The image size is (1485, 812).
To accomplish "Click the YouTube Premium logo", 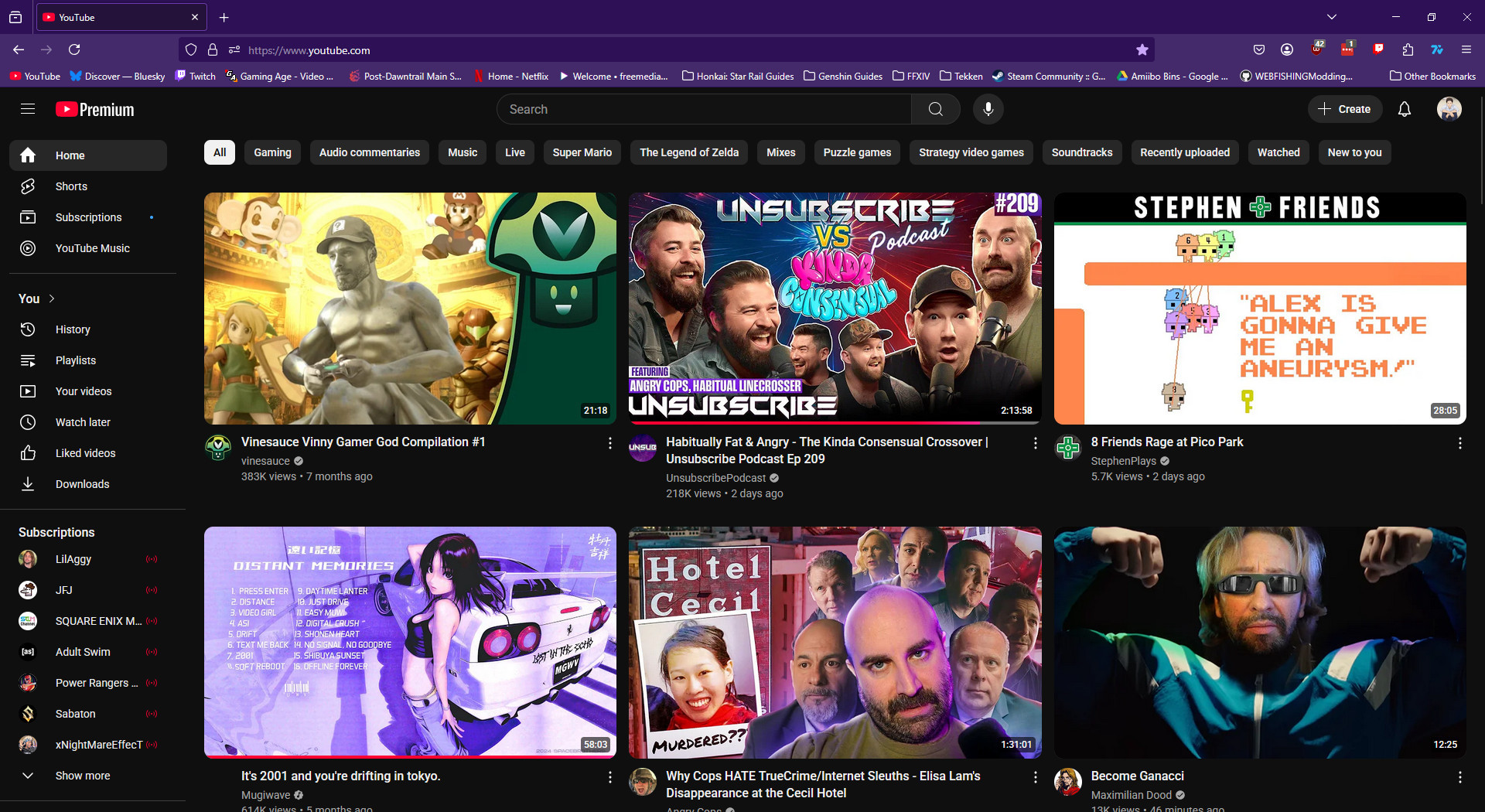I will coord(95,110).
